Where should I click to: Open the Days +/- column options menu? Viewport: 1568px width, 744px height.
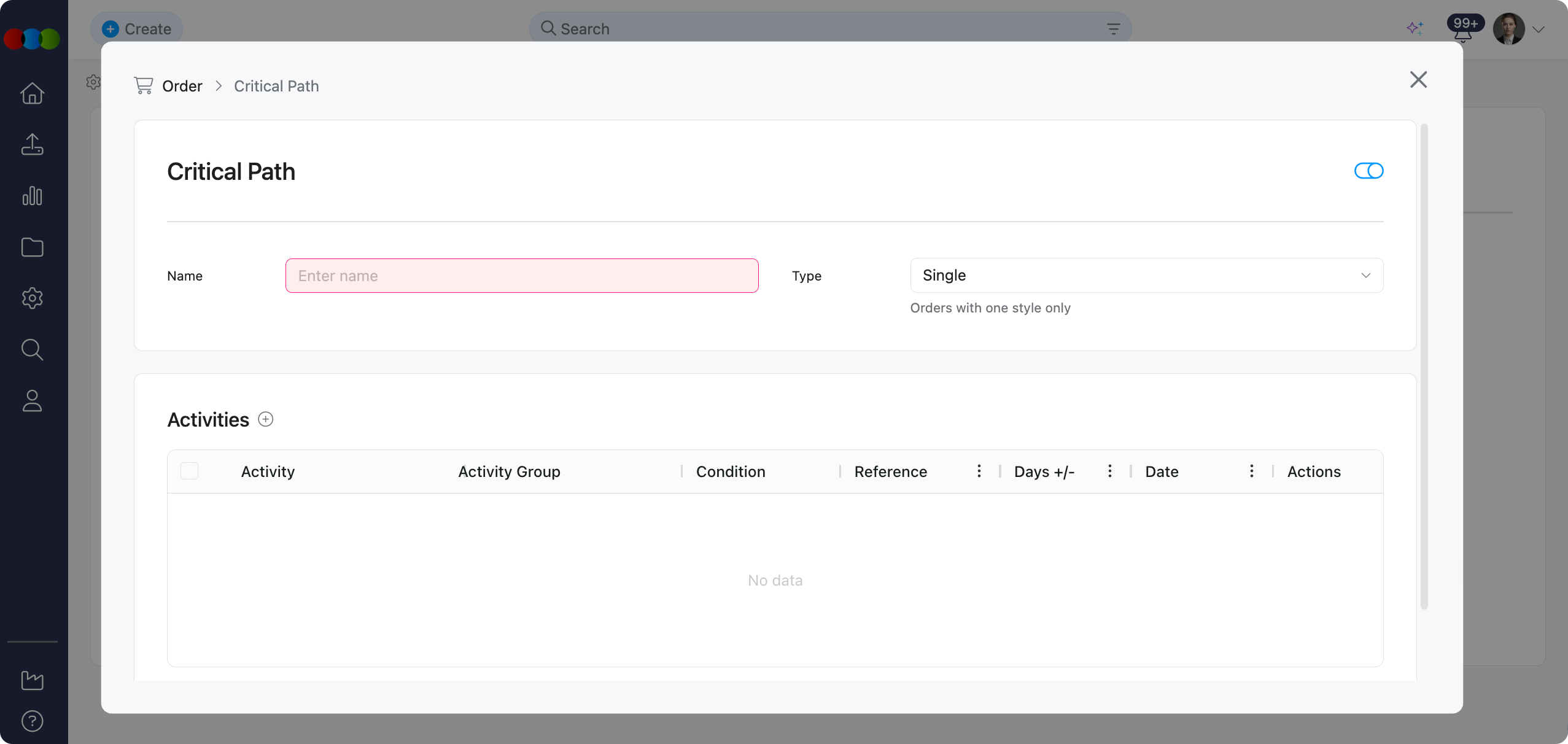pos(1109,471)
